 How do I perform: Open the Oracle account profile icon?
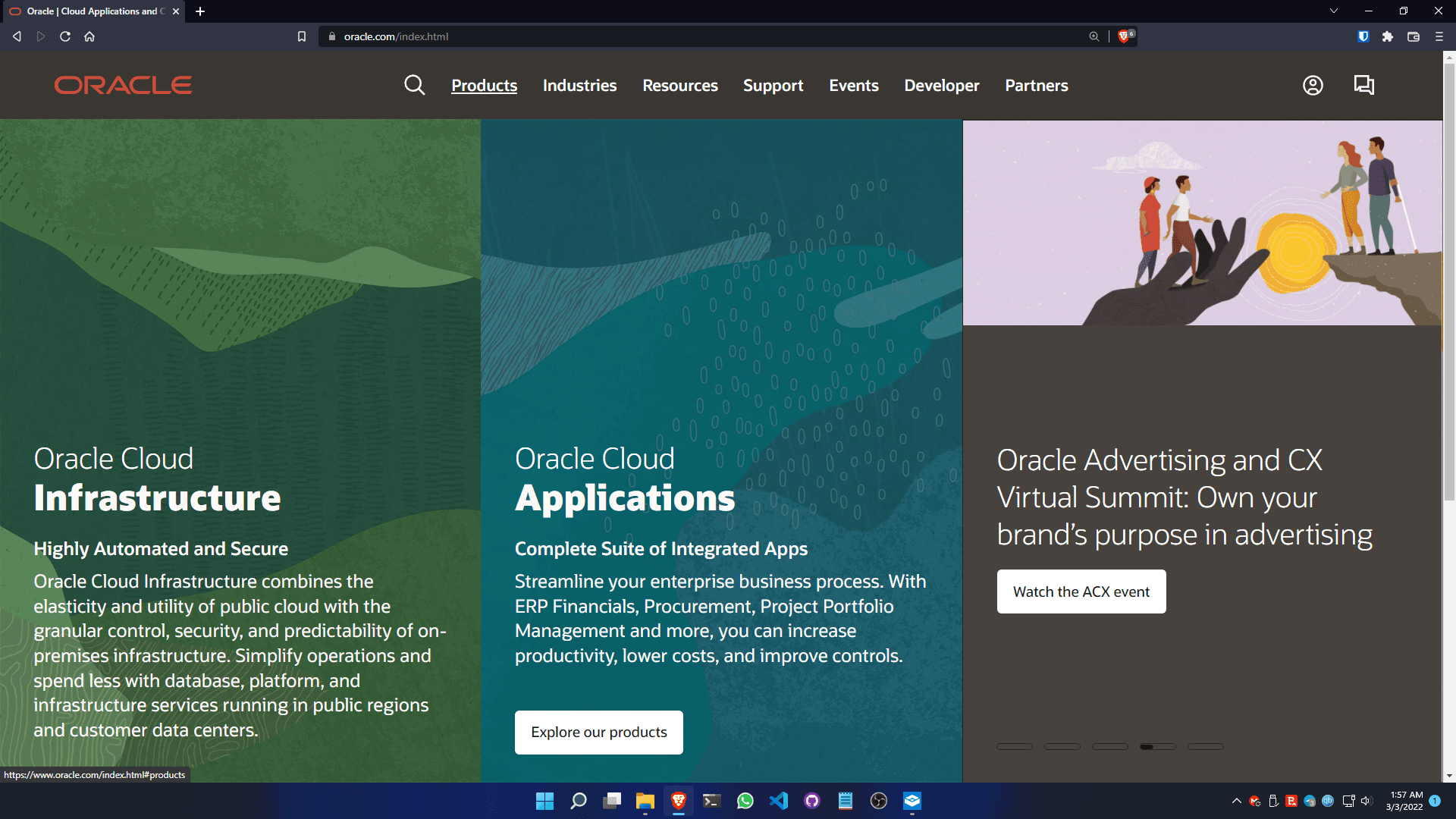[x=1313, y=85]
